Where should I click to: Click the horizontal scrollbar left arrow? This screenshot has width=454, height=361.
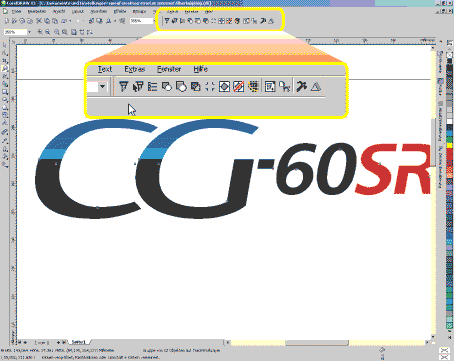click(228, 342)
